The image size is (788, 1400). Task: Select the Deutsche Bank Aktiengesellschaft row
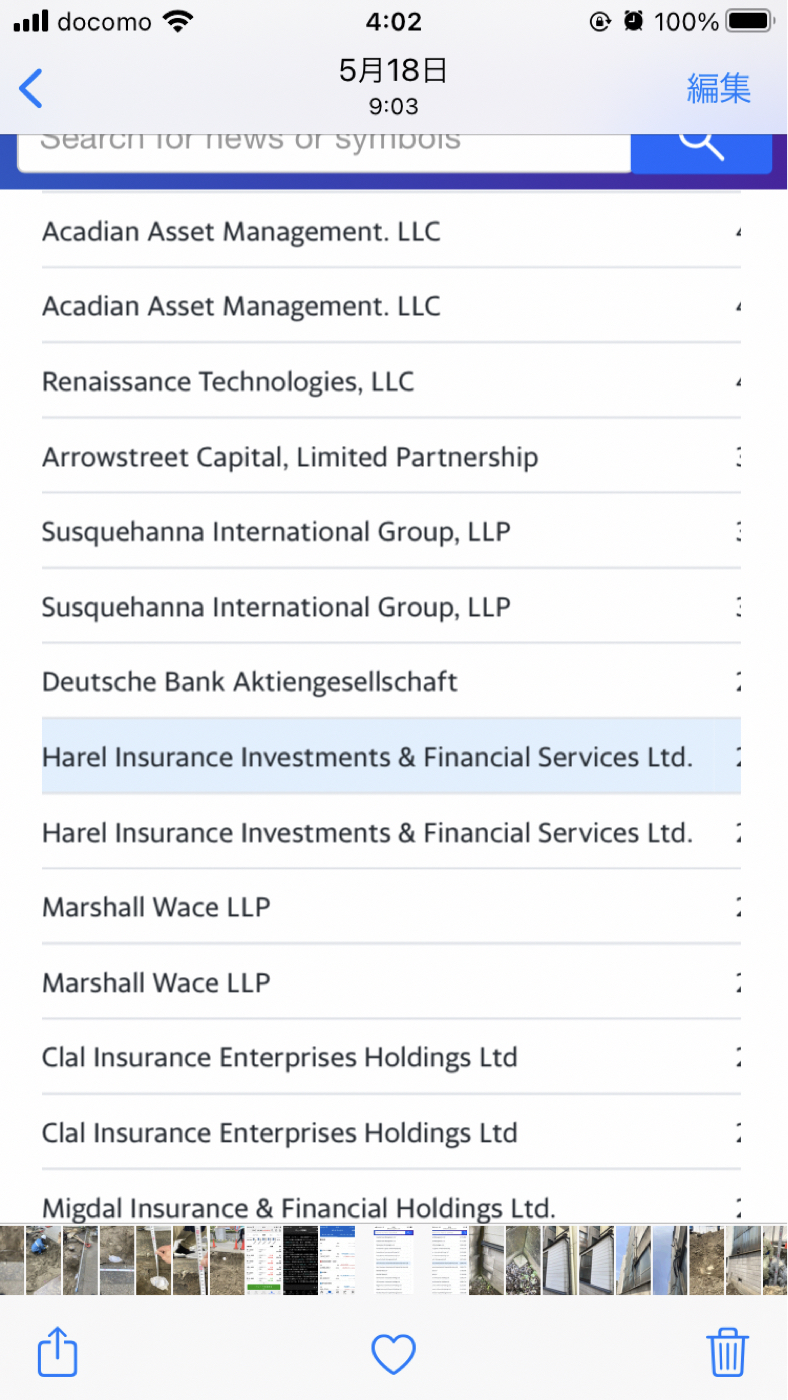coord(250,682)
